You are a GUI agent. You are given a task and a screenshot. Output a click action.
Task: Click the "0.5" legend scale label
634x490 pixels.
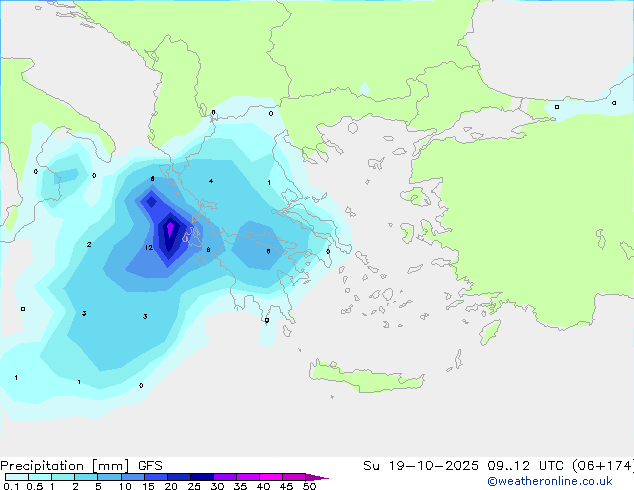pos(35,486)
